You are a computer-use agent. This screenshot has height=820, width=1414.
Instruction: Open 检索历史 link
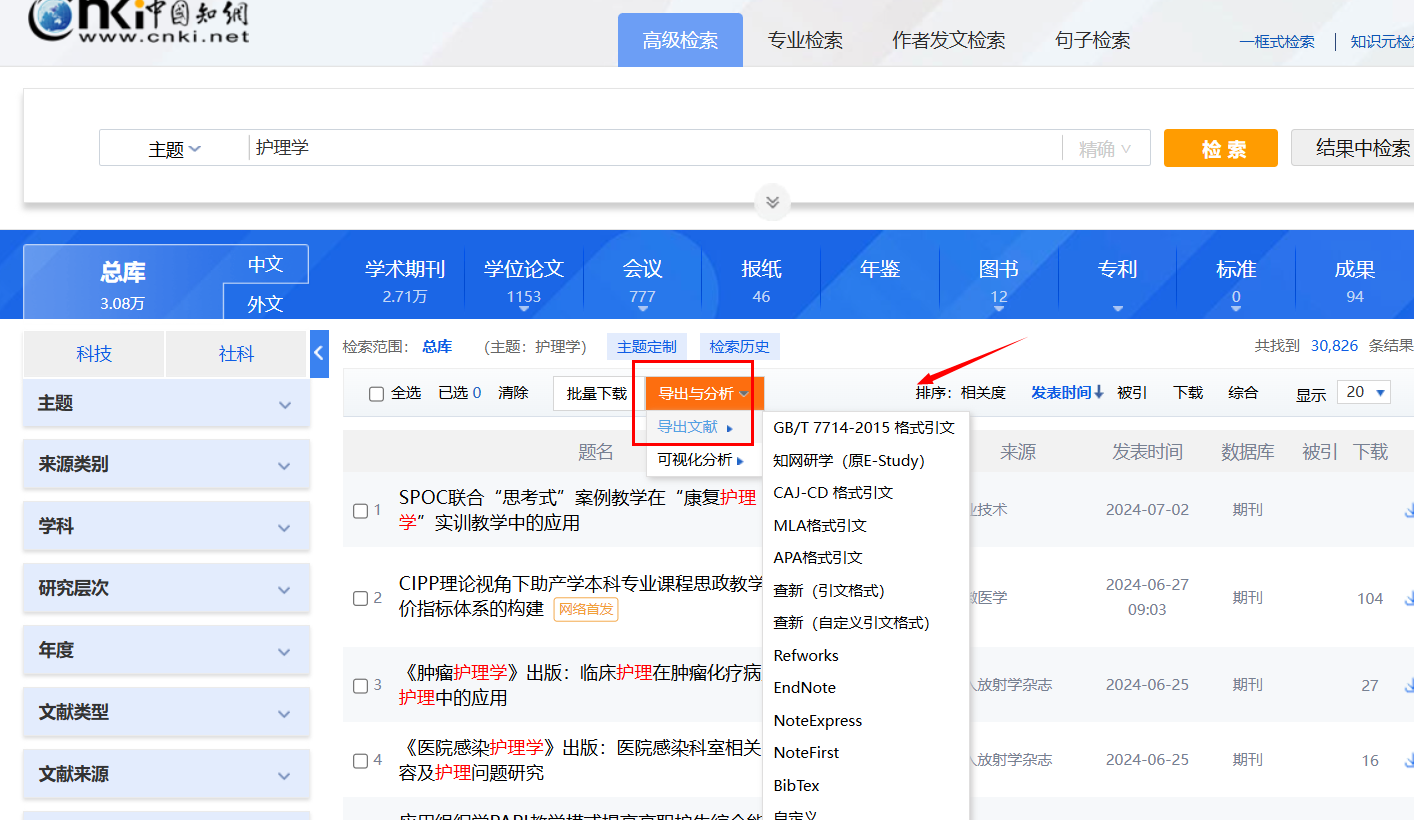(739, 347)
